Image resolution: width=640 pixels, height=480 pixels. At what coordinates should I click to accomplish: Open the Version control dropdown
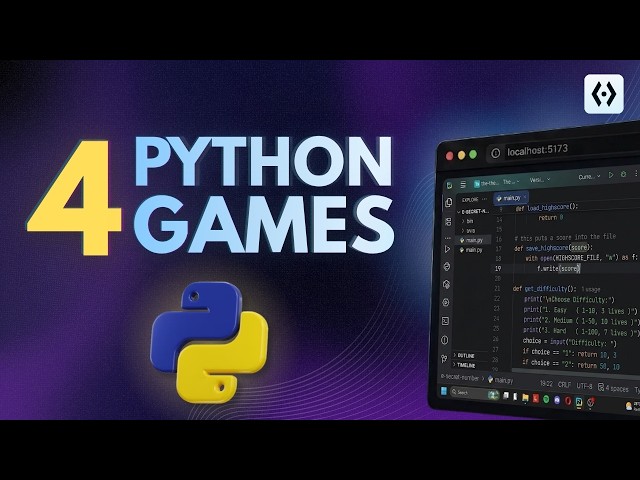540,180
